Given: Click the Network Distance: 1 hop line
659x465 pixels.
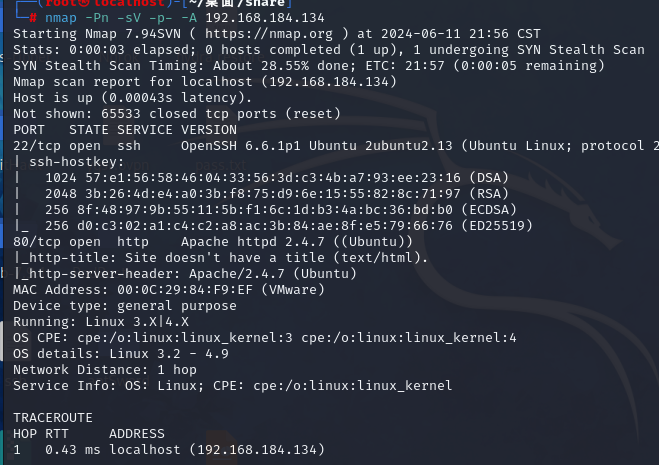Looking at the screenshot, I should point(105,370).
